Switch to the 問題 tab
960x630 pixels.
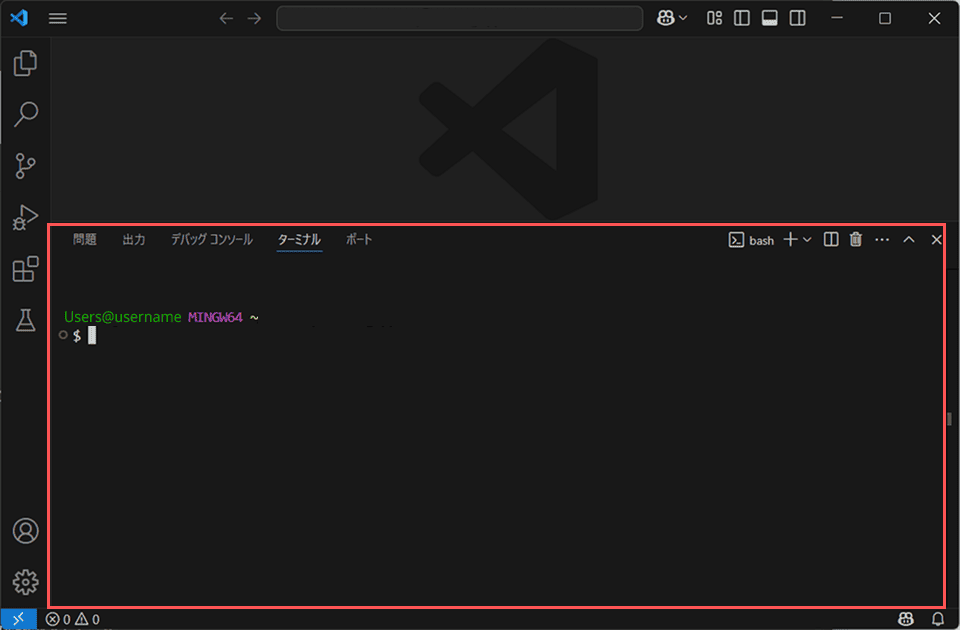tap(84, 239)
